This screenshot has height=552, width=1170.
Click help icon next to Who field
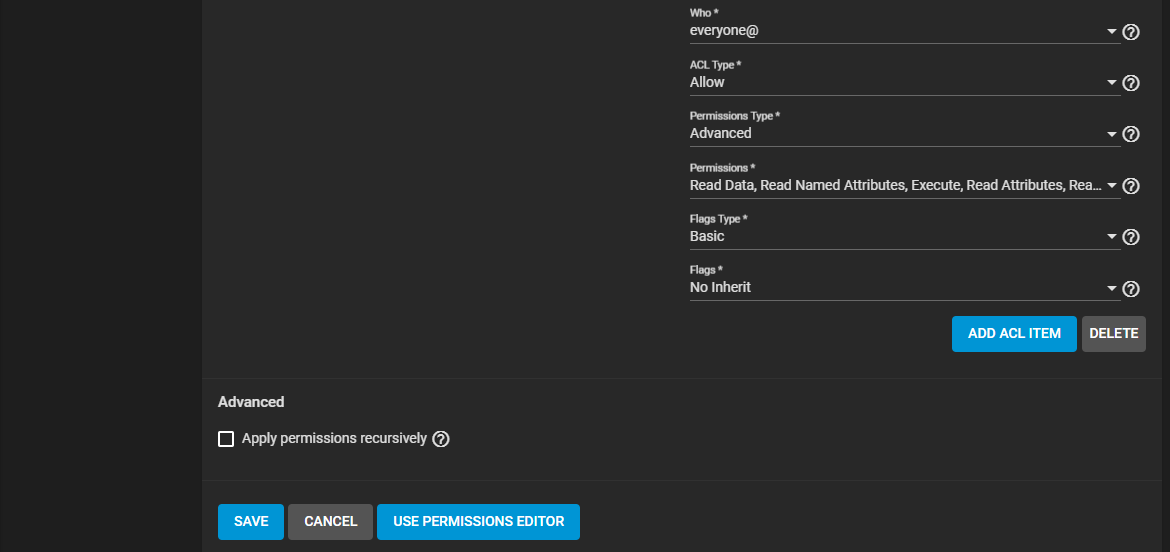click(1131, 32)
